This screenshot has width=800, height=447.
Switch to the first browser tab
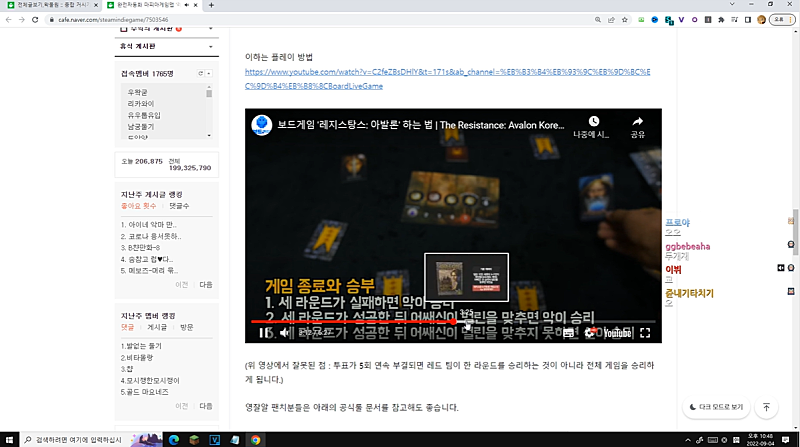53,5
